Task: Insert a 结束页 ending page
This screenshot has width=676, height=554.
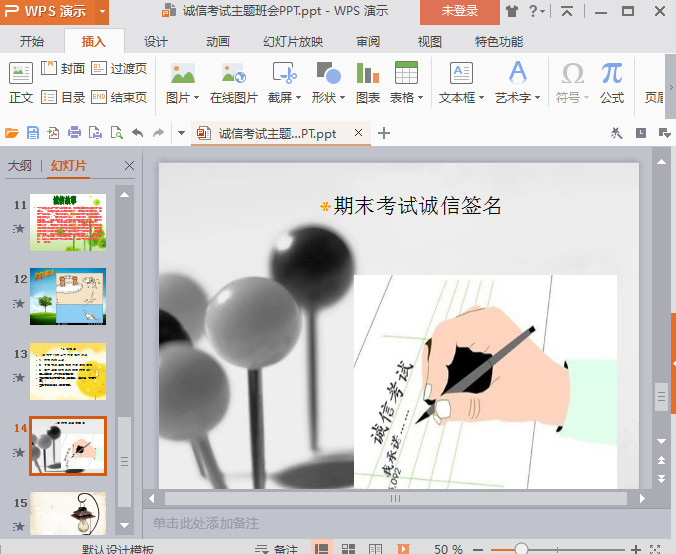Action: click(x=119, y=97)
